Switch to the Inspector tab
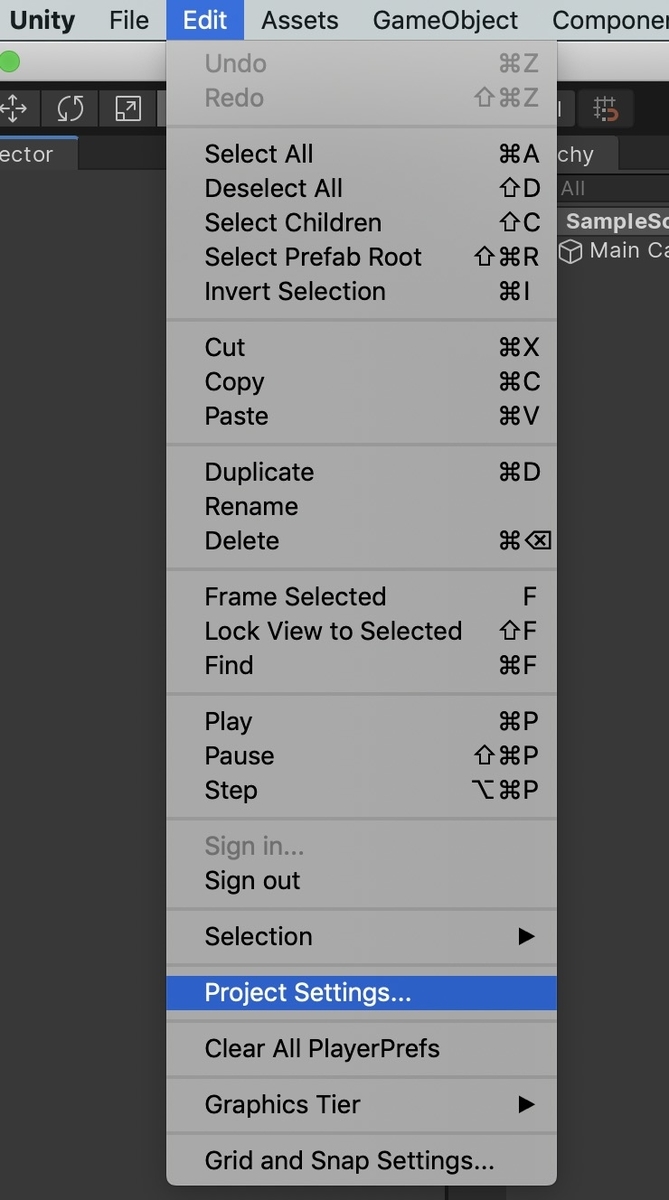Screen dimensions: 669x1200 pyautogui.click(x=25, y=154)
